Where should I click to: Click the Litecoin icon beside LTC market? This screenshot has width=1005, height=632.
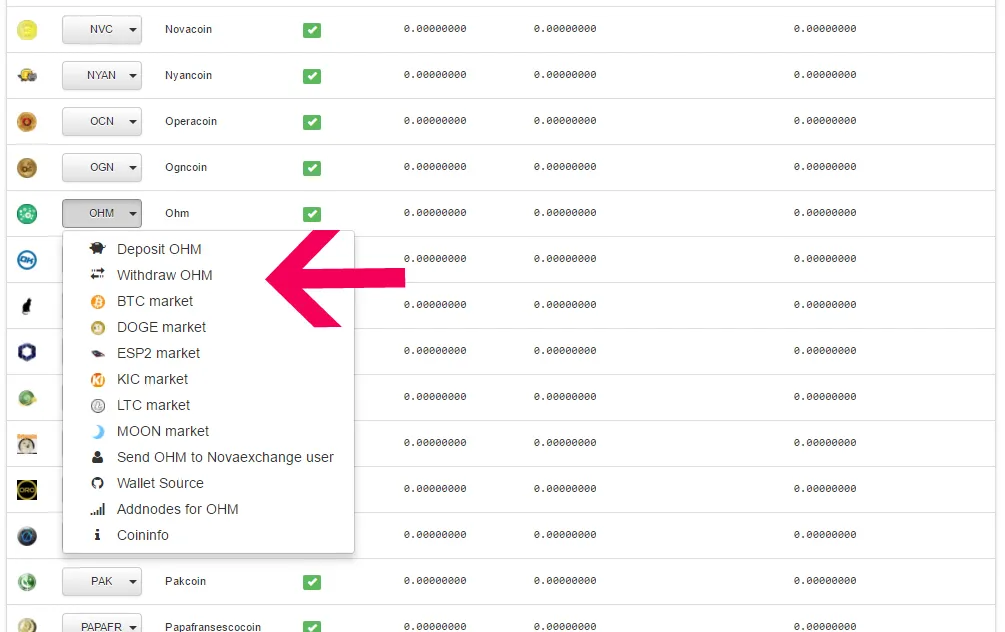pos(97,406)
